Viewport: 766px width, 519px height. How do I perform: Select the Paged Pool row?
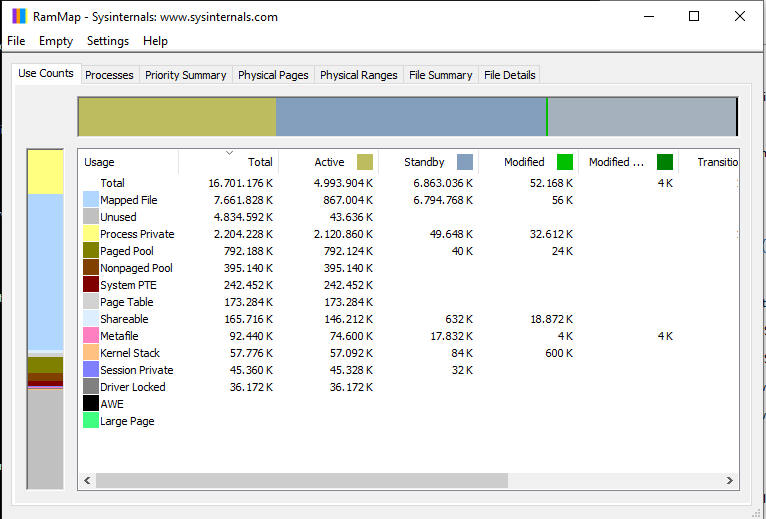(x=408, y=251)
